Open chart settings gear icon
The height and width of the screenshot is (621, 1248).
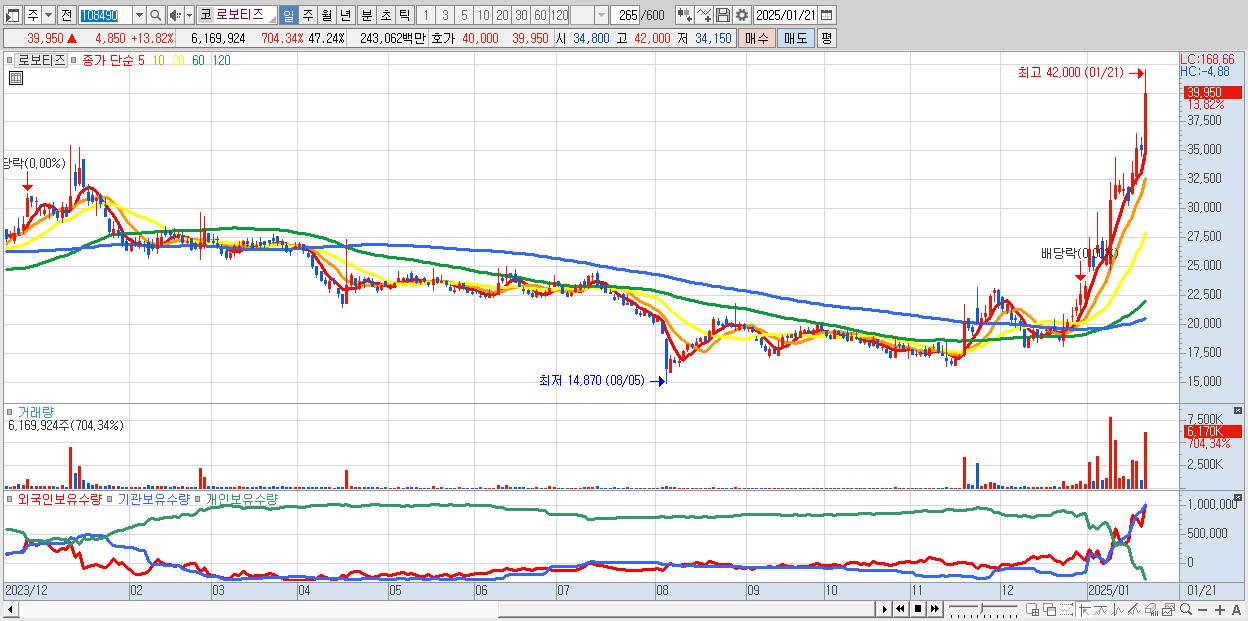tap(741, 15)
